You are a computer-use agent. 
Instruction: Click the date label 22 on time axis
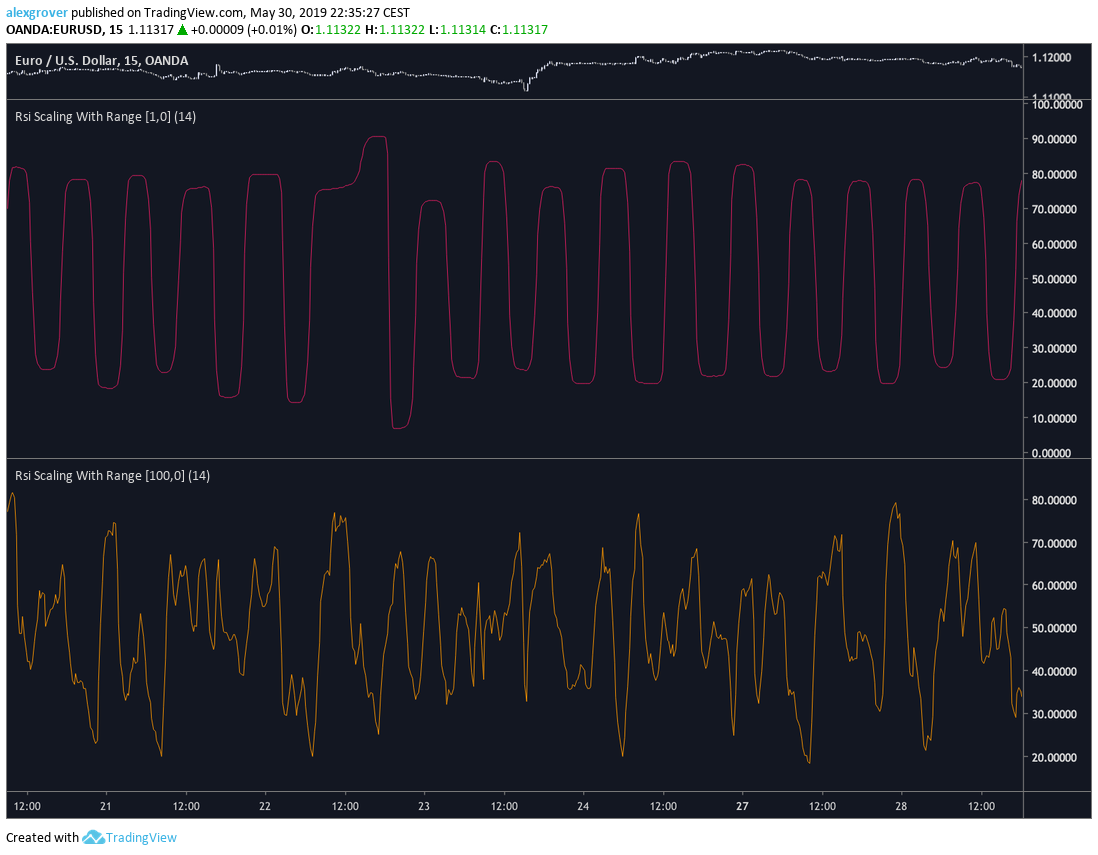coord(265,806)
